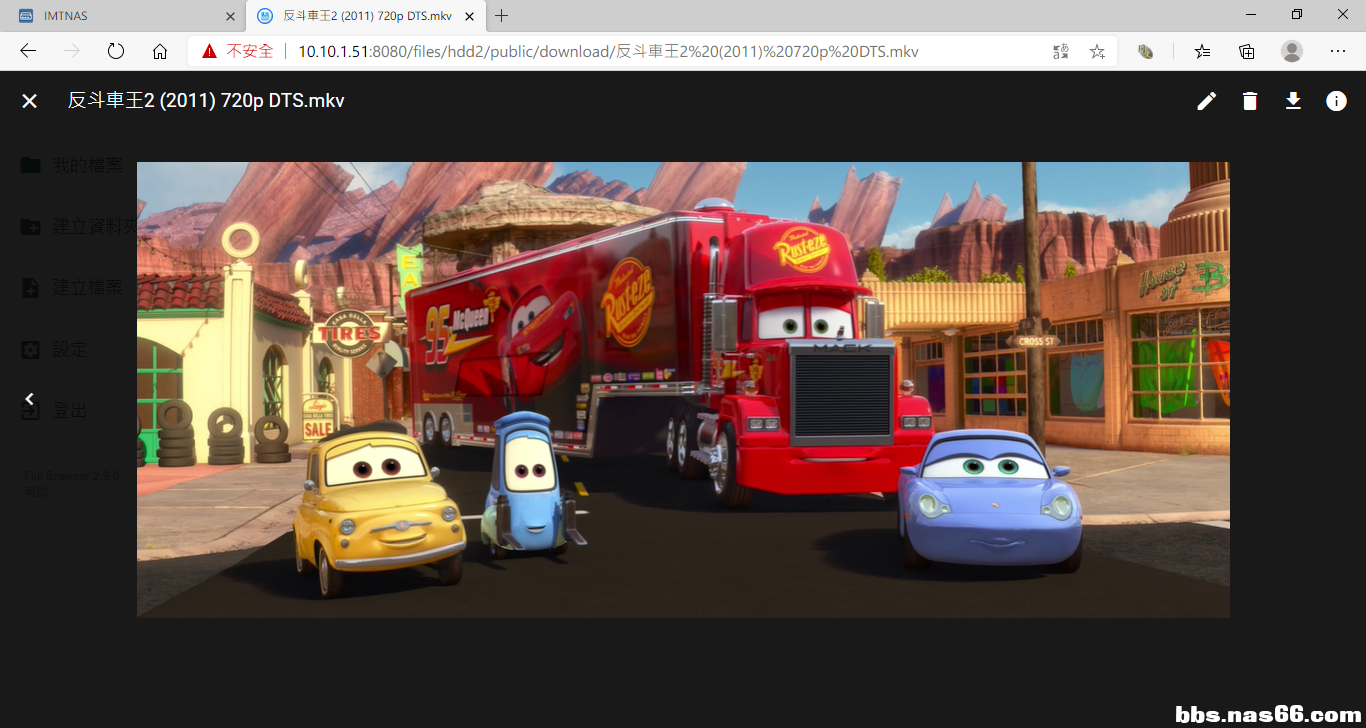This screenshot has height=728, width=1366.
Task: Click the Cars movie preview image
Action: [683, 389]
